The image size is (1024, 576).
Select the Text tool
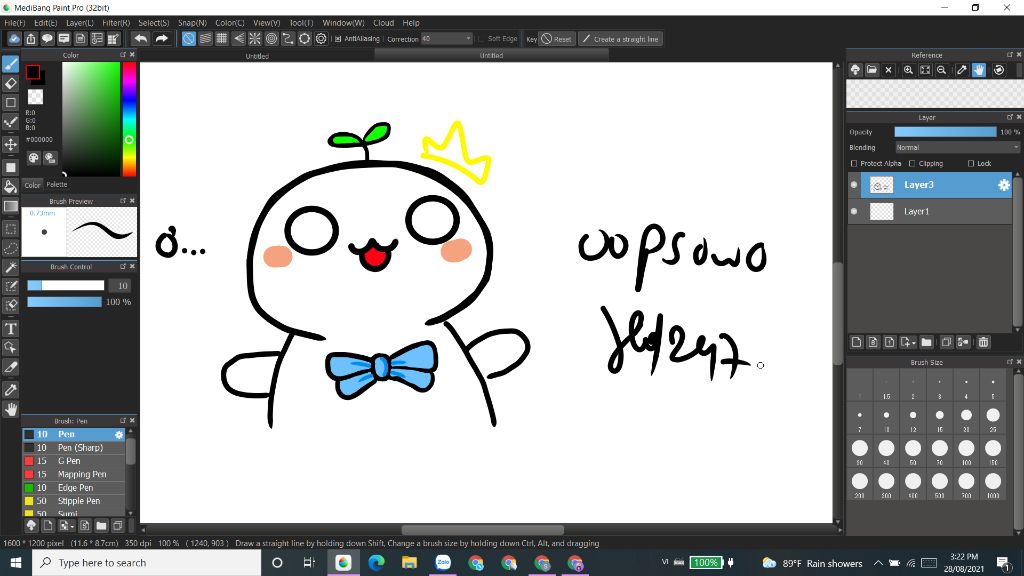pos(10,328)
